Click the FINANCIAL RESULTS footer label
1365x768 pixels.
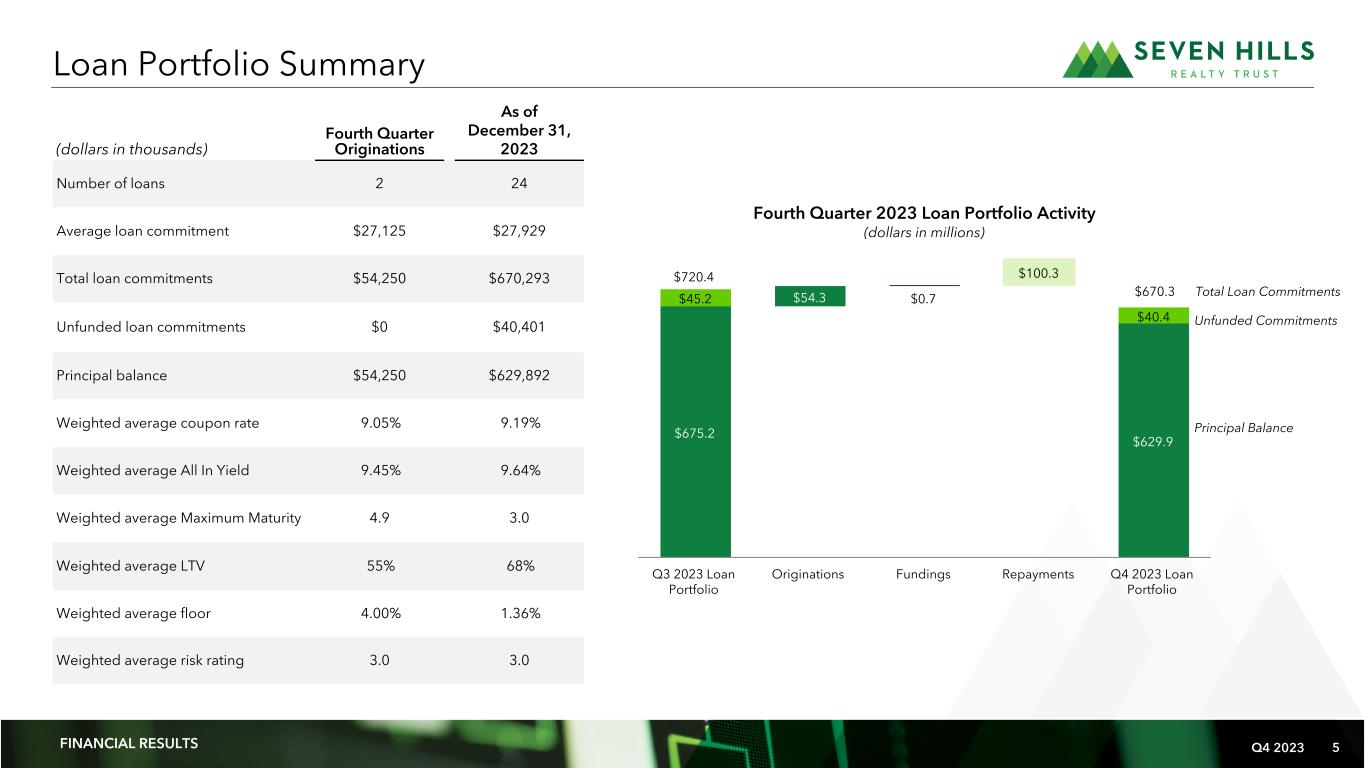(129, 743)
